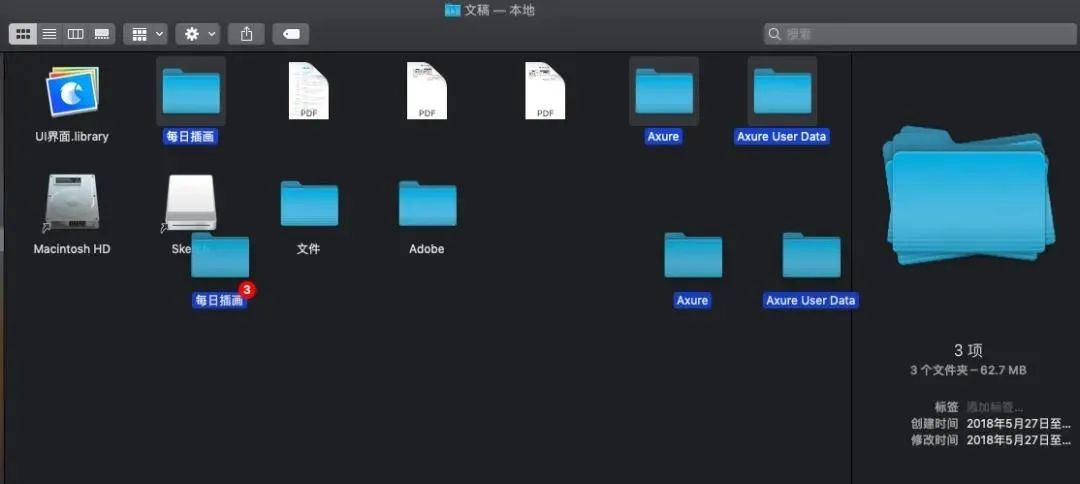This screenshot has height=484, width=1080.
Task: Switch to list view mode
Action: point(49,34)
